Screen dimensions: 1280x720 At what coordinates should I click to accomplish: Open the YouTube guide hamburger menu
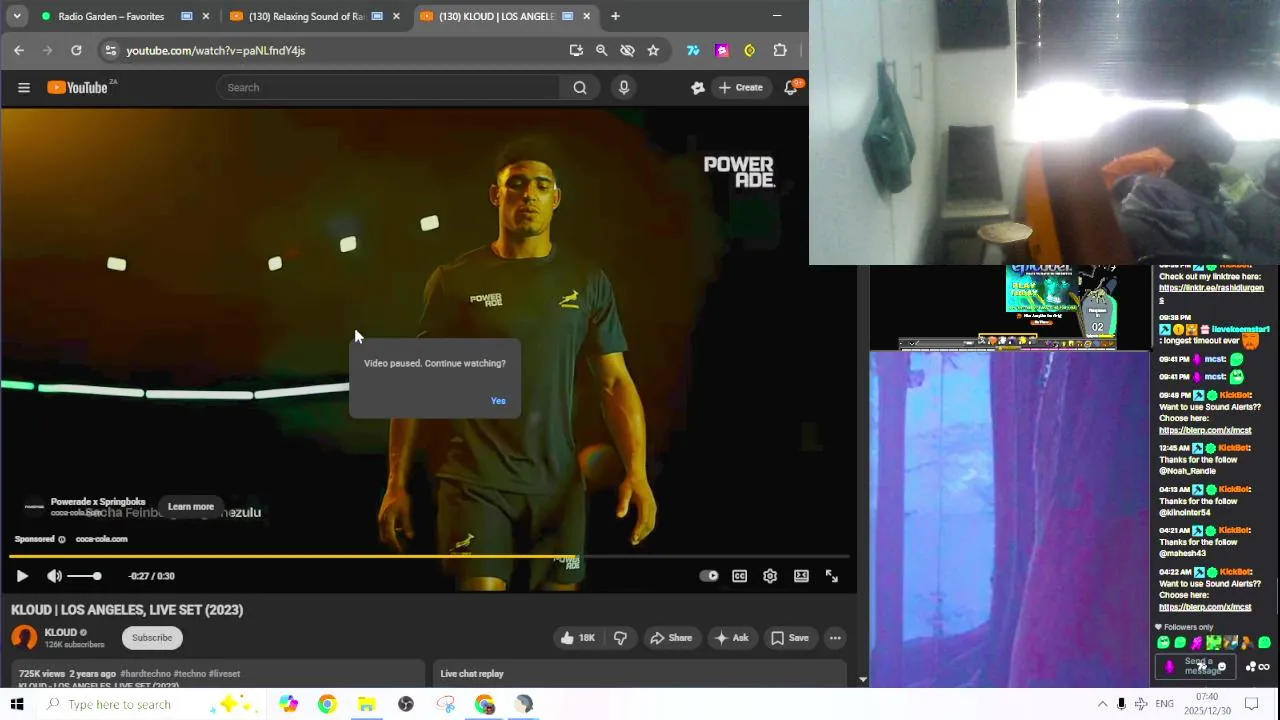[24, 88]
